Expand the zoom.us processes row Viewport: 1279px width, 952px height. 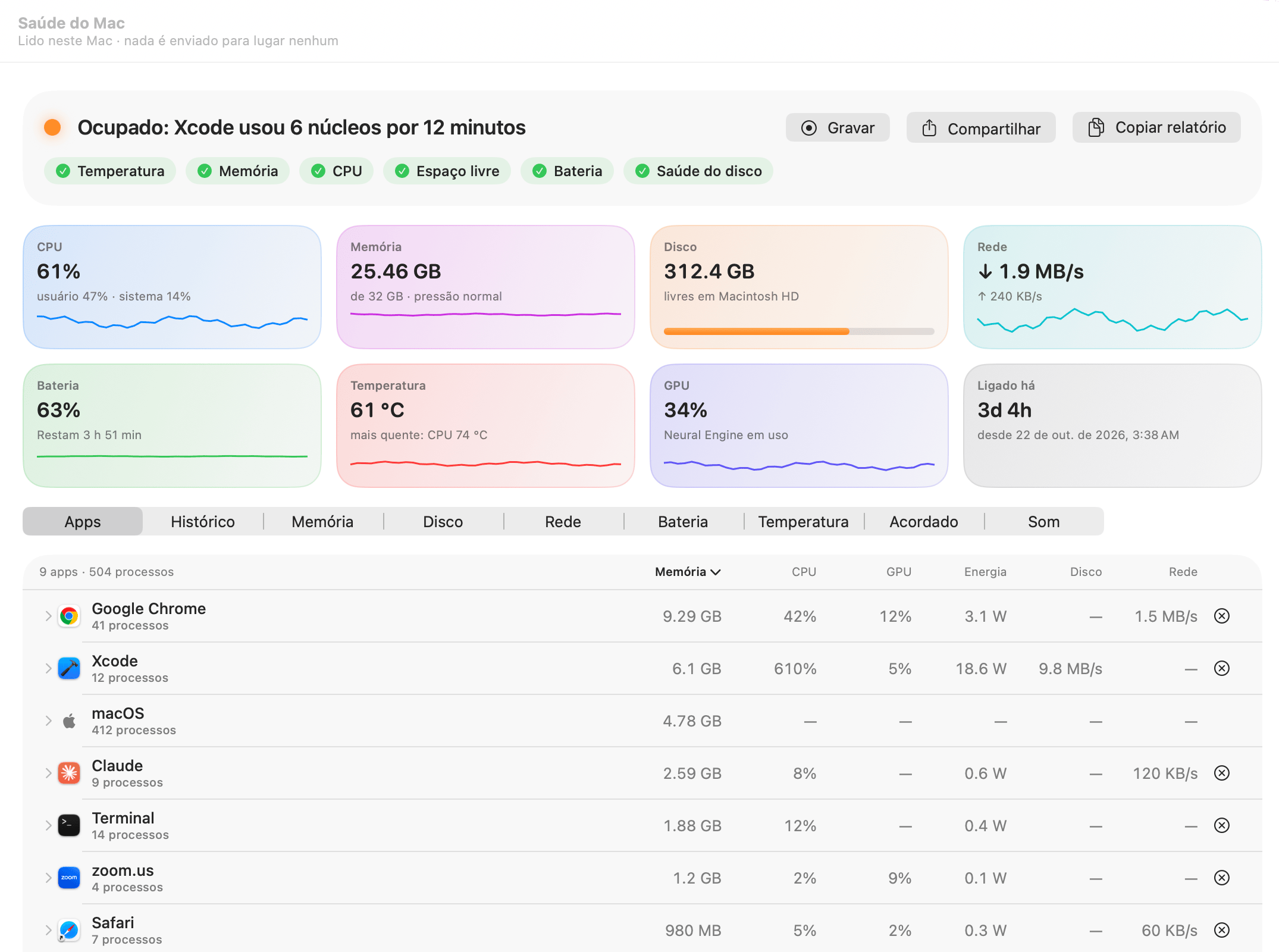tap(48, 878)
